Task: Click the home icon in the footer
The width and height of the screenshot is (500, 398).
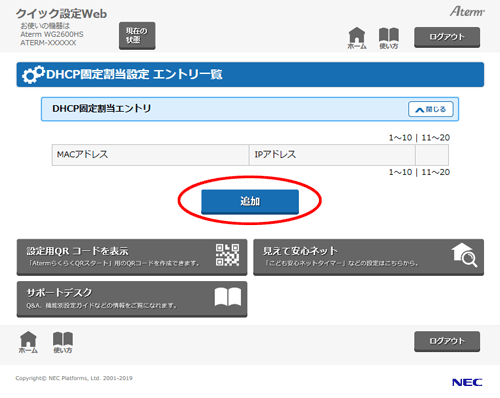Action: pos(28,342)
